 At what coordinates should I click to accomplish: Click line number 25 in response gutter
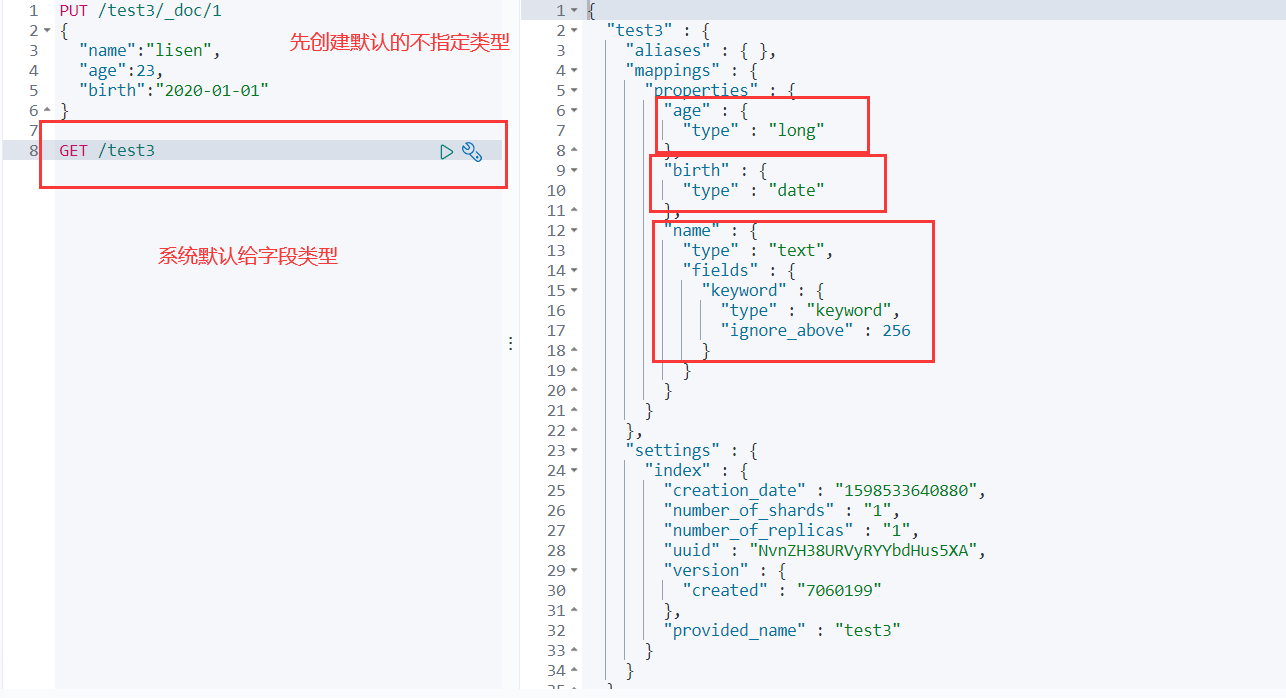(556, 491)
